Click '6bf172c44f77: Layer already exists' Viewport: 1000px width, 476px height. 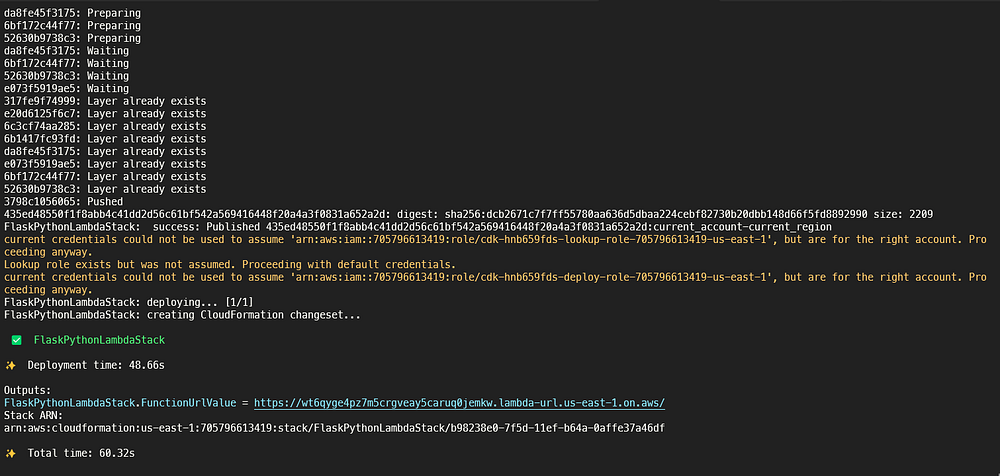[x=105, y=177]
